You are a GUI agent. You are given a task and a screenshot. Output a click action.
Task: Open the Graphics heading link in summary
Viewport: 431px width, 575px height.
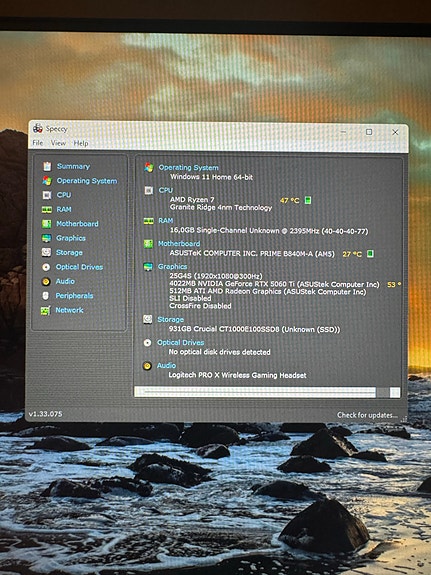pyautogui.click(x=172, y=267)
